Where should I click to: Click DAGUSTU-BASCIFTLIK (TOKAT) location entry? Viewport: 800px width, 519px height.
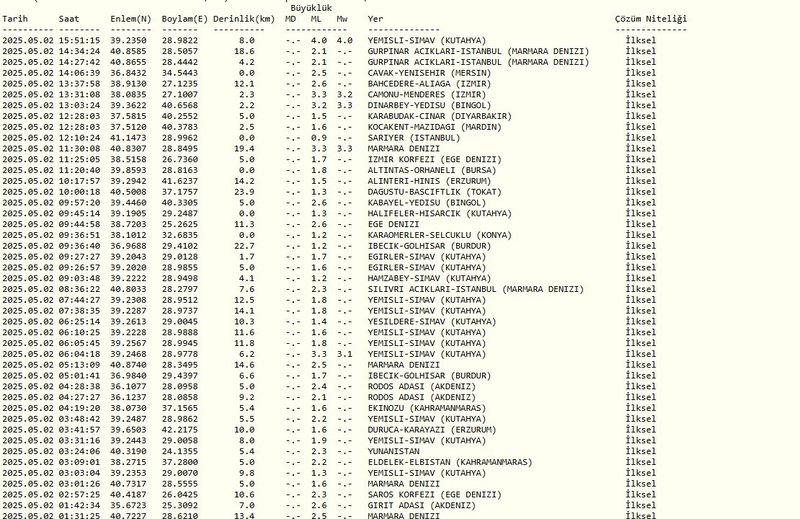434,192
